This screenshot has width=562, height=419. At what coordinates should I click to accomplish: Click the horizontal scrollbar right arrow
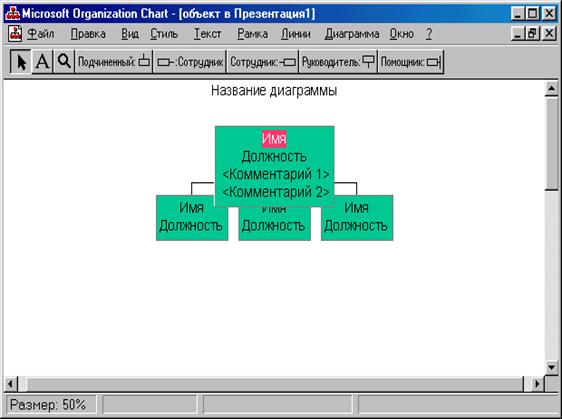point(537,384)
